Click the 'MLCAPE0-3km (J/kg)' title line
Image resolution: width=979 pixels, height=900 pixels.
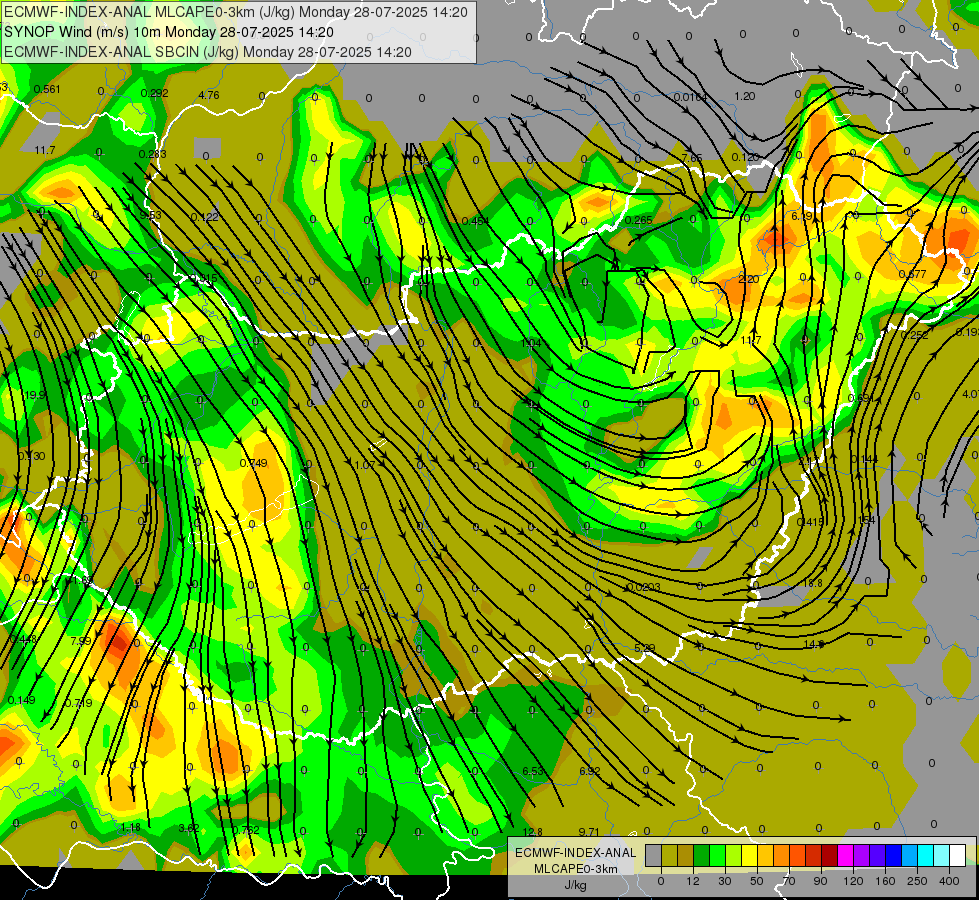tap(236, 12)
